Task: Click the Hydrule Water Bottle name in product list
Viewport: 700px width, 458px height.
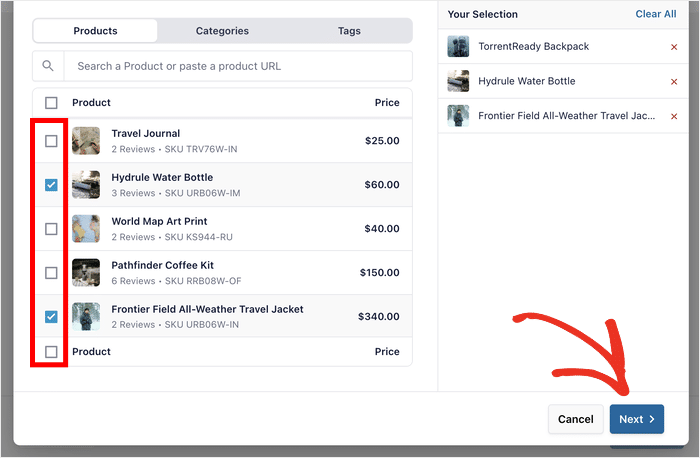Action: [162, 177]
